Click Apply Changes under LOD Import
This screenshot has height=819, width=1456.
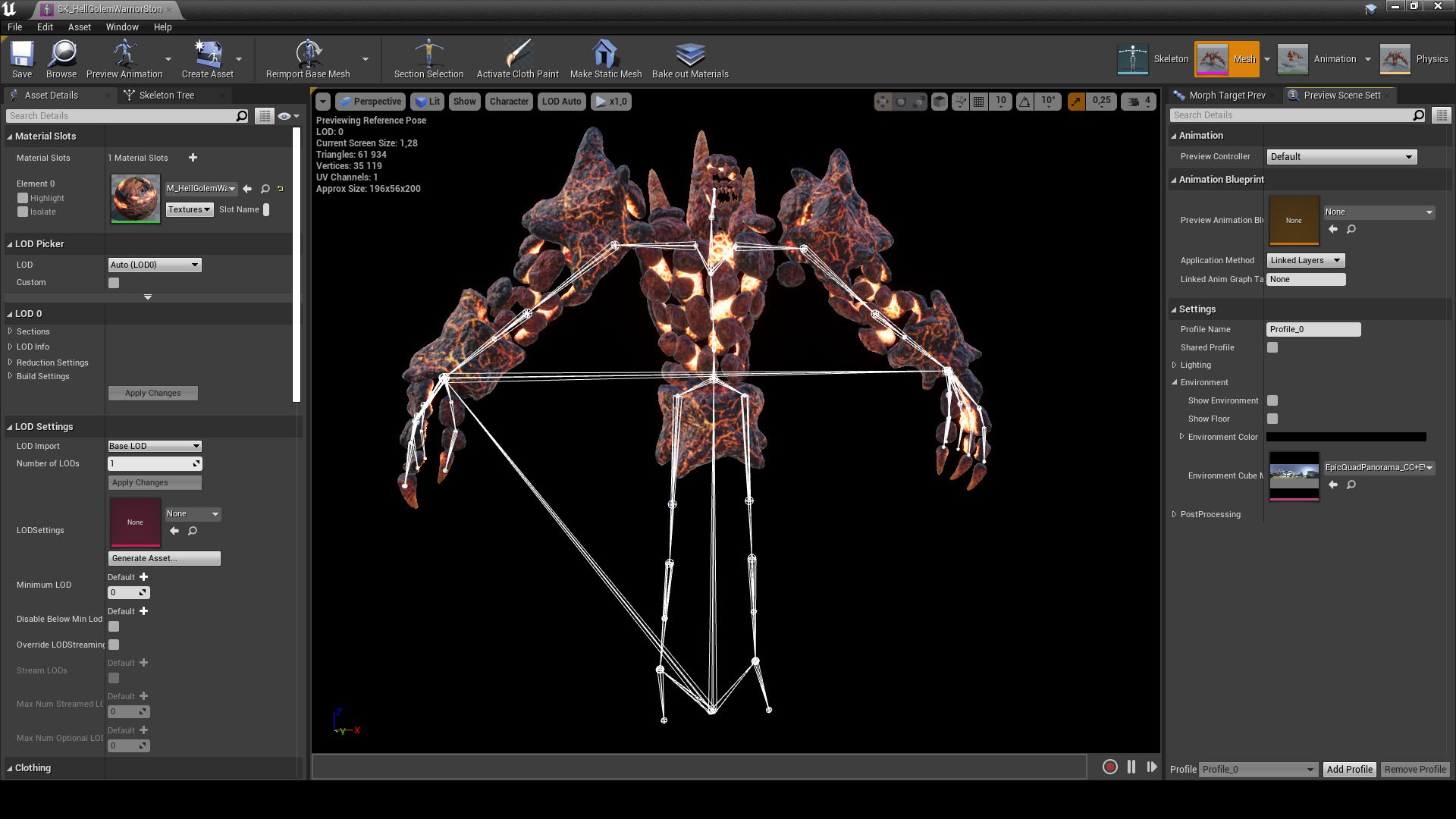[154, 482]
